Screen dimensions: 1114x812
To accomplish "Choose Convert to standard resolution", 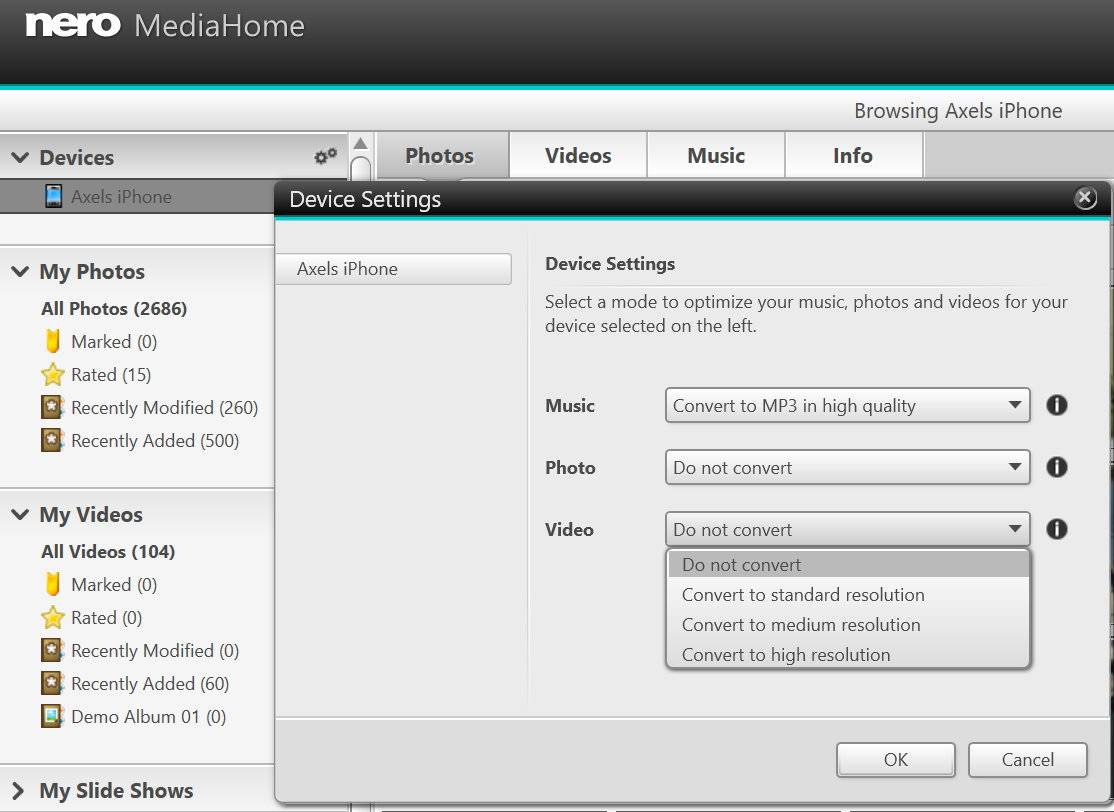I will click(848, 595).
